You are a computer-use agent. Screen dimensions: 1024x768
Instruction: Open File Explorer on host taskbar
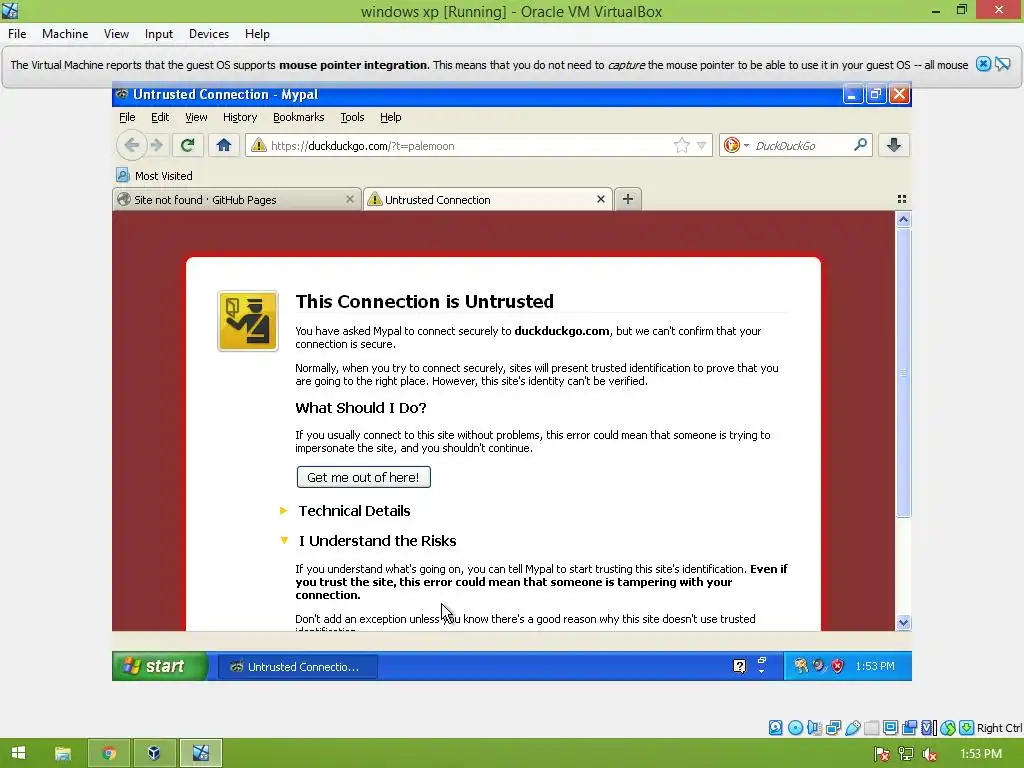point(63,753)
